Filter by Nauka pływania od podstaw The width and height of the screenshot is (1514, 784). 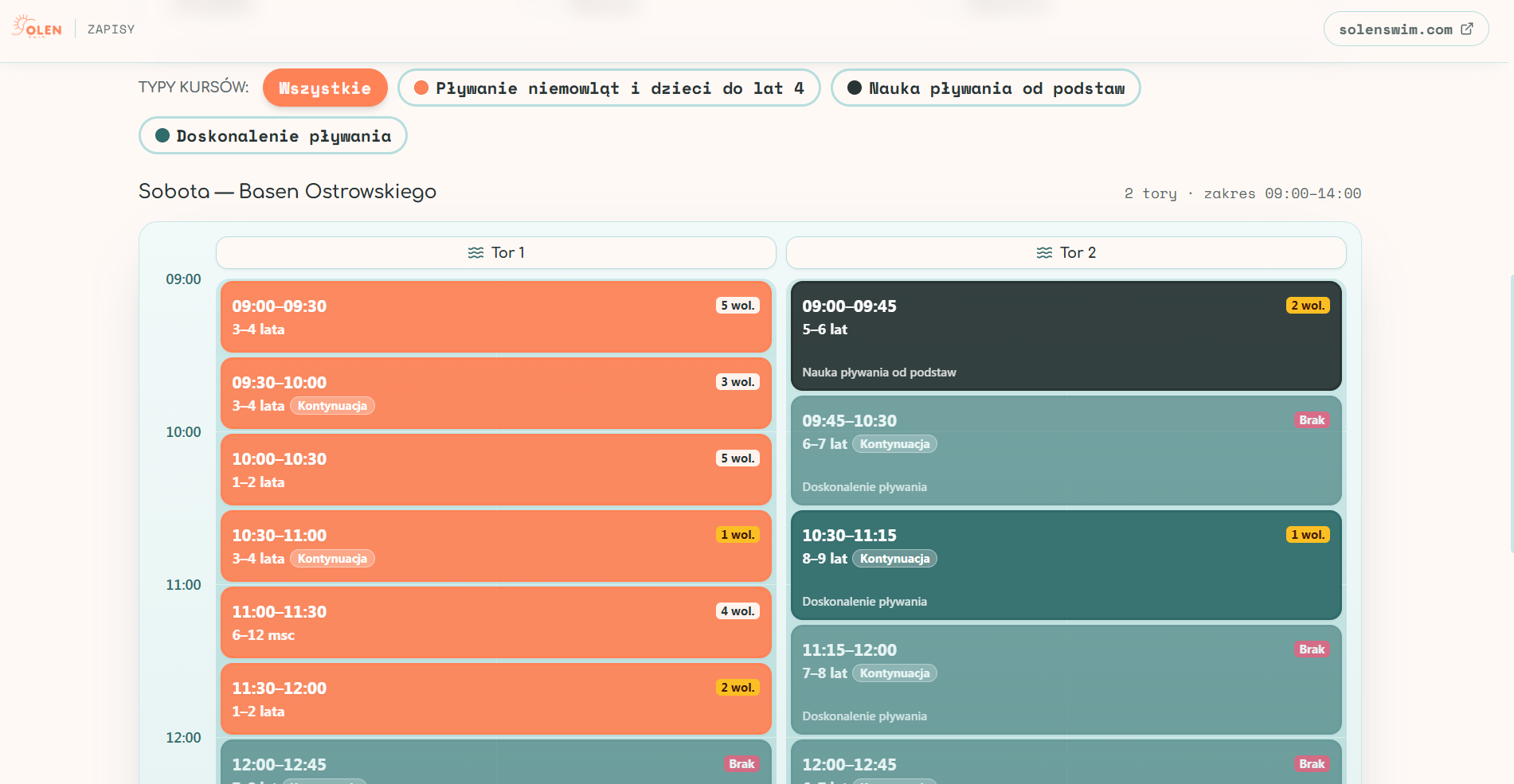[x=986, y=88]
